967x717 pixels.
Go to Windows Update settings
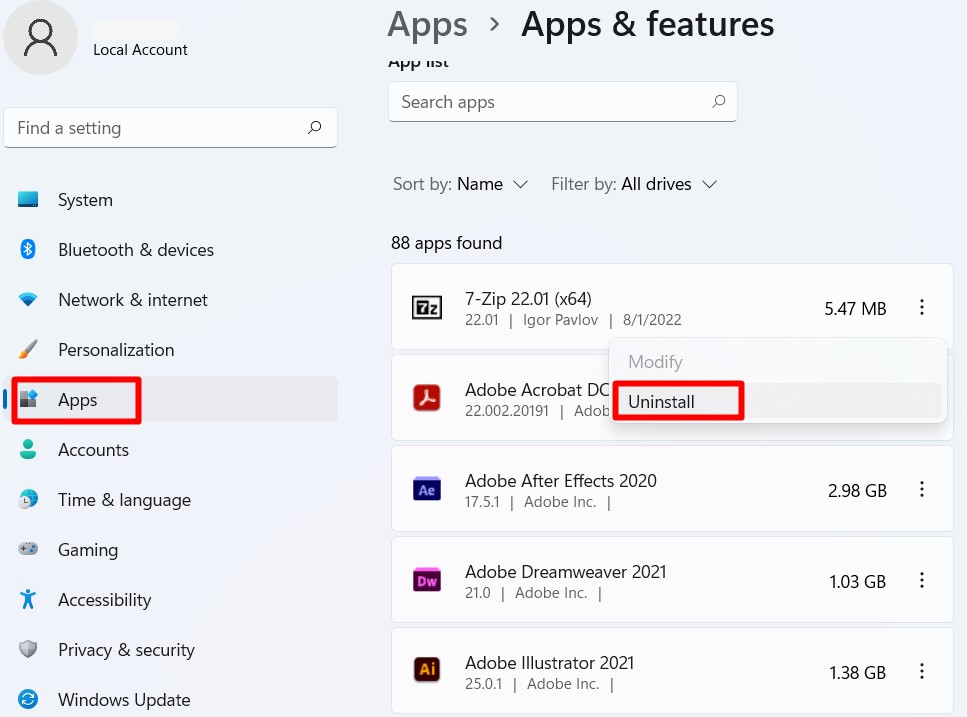click(123, 700)
